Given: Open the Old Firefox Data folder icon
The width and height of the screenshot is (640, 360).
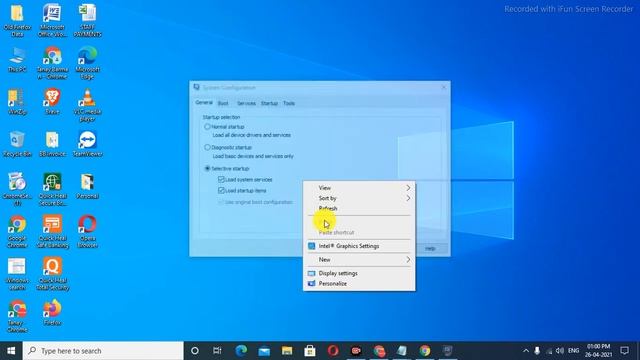Looking at the screenshot, I should [17, 20].
